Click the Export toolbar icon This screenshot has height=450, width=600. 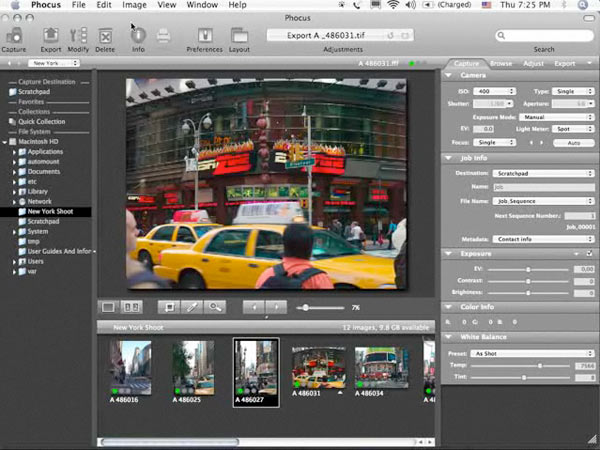pyautogui.click(x=50, y=35)
